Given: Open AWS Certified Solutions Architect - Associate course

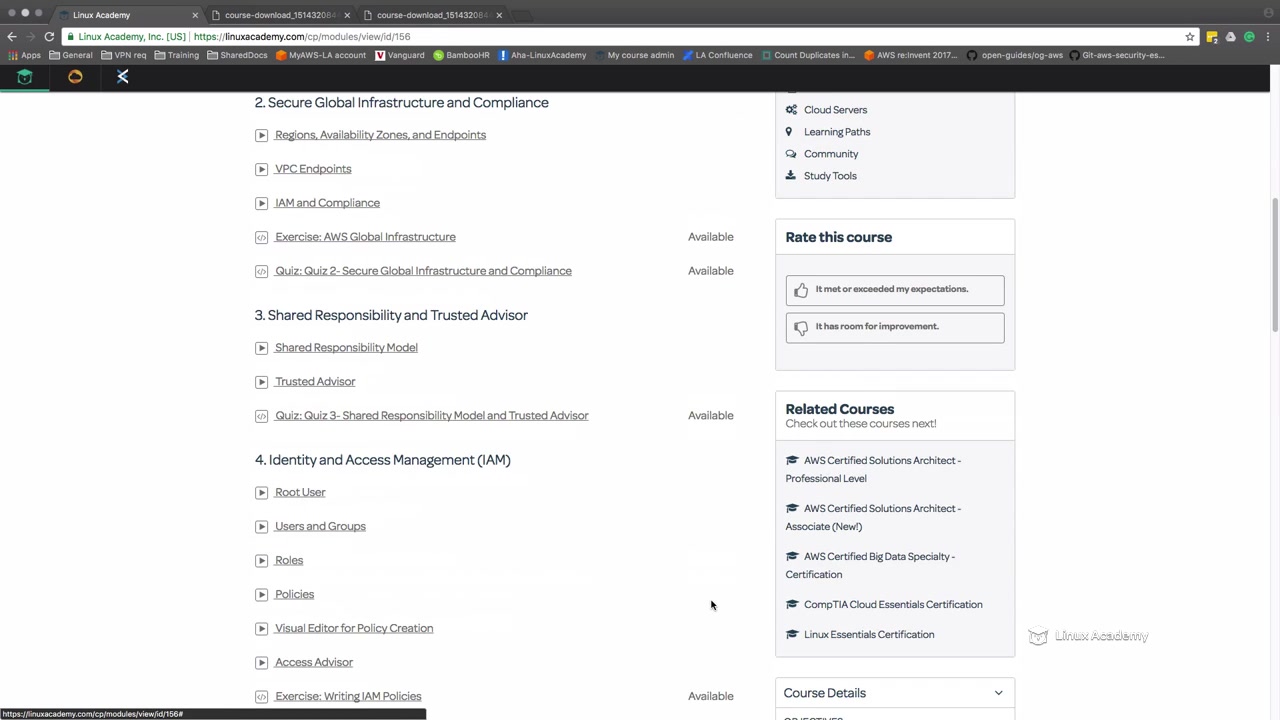Looking at the screenshot, I should [873, 517].
